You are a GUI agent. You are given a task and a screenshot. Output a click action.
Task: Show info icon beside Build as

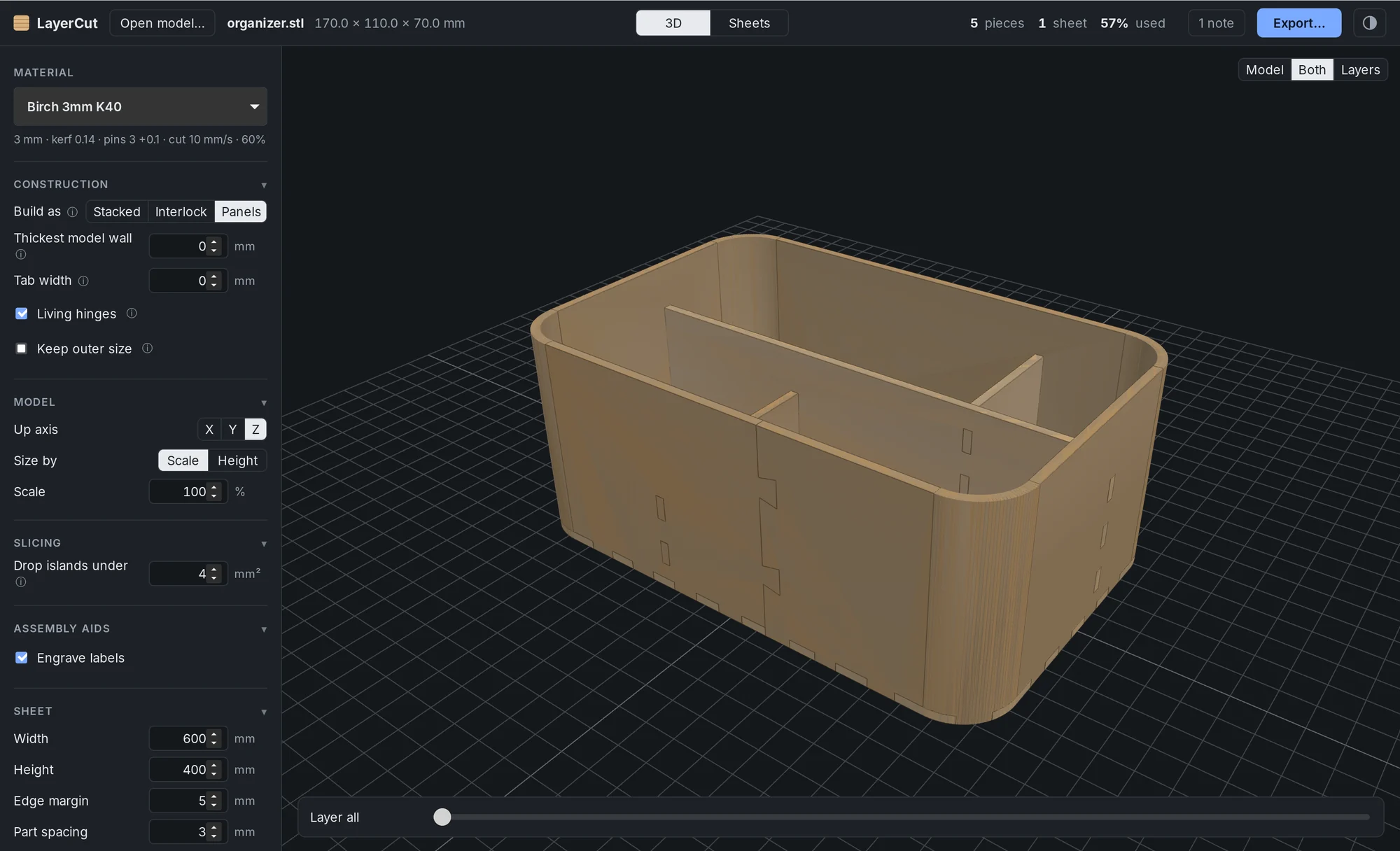pos(72,212)
